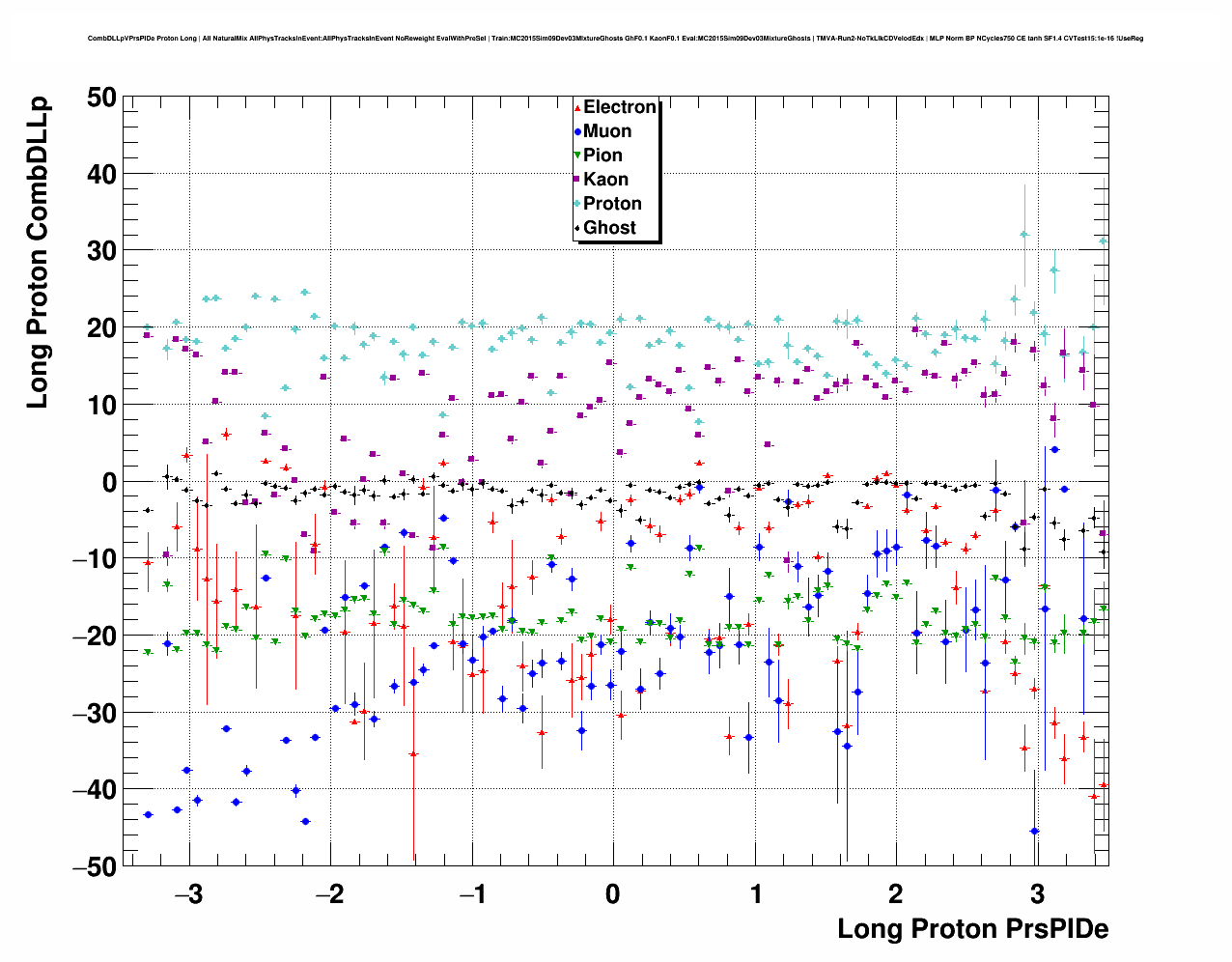This screenshot has width=1232, height=962.
Task: Click the Y-axis label −50
Action: (x=94, y=867)
